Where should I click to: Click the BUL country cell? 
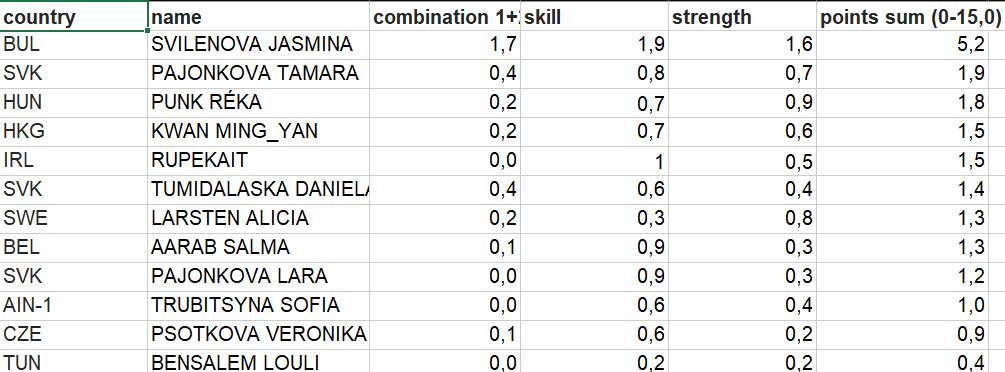click(74, 44)
